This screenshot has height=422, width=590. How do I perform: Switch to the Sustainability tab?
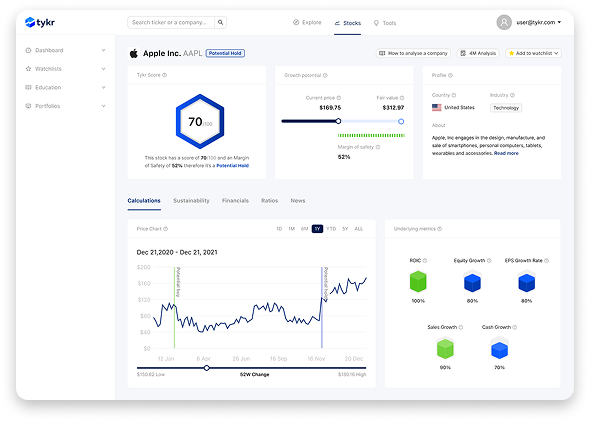click(x=191, y=201)
